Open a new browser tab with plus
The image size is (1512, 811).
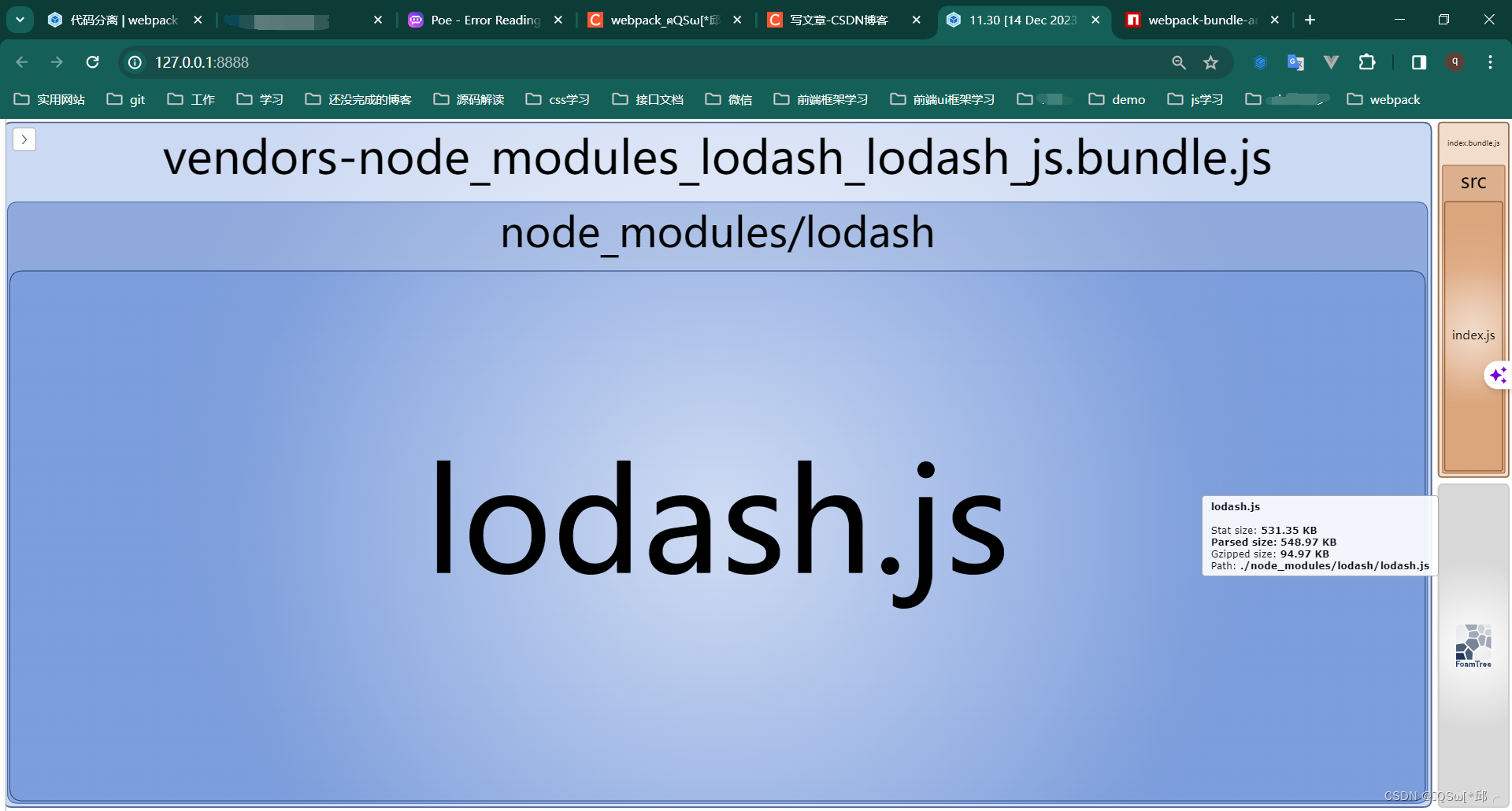point(1310,20)
